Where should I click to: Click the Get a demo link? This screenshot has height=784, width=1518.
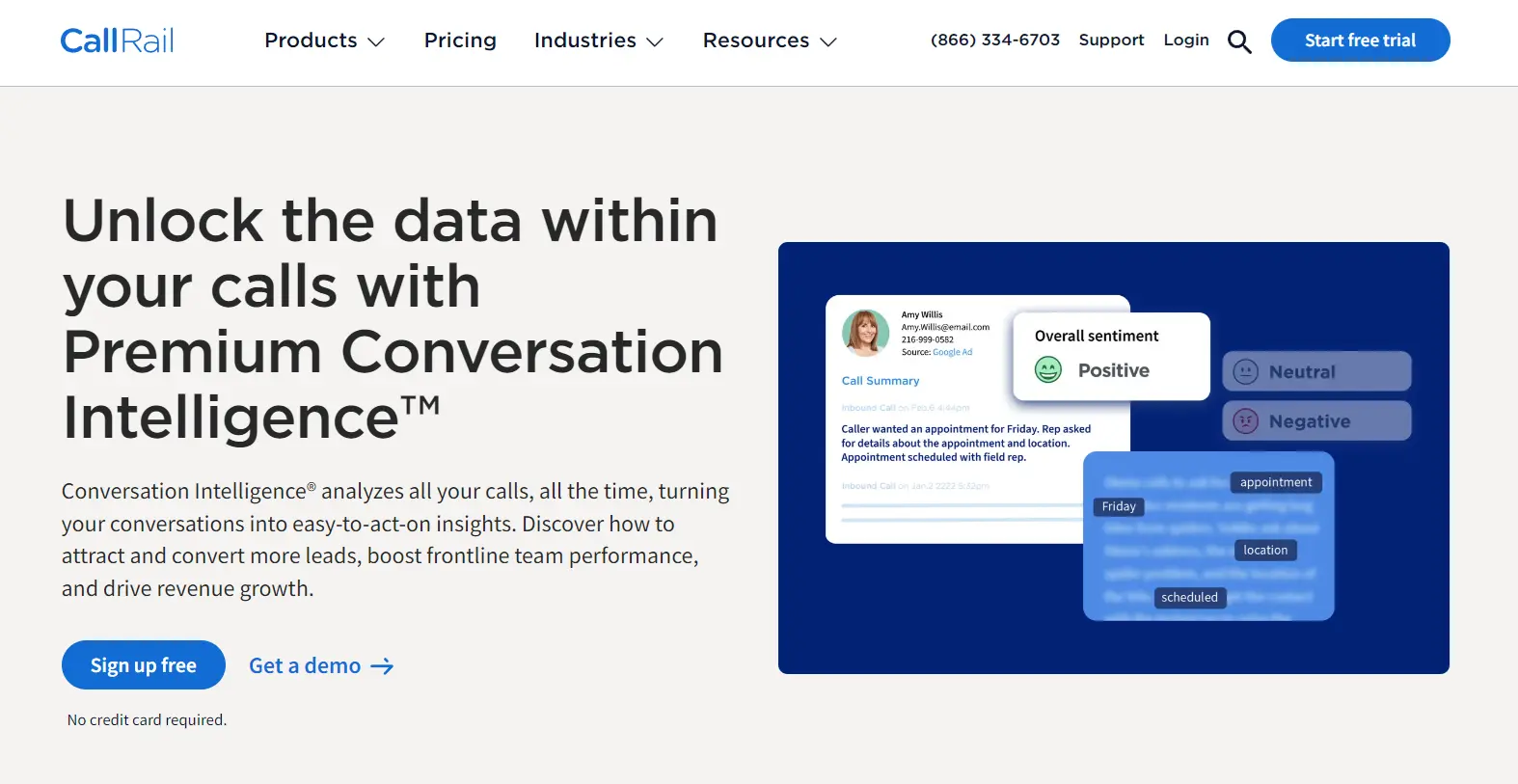point(321,665)
